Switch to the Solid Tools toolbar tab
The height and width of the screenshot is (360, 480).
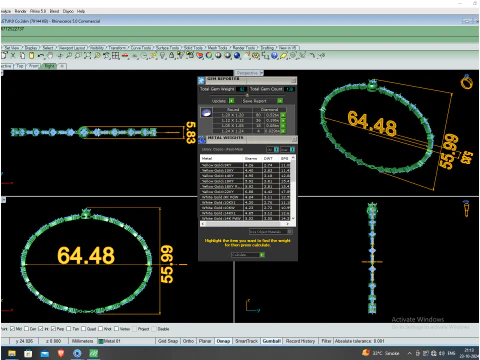(193, 48)
